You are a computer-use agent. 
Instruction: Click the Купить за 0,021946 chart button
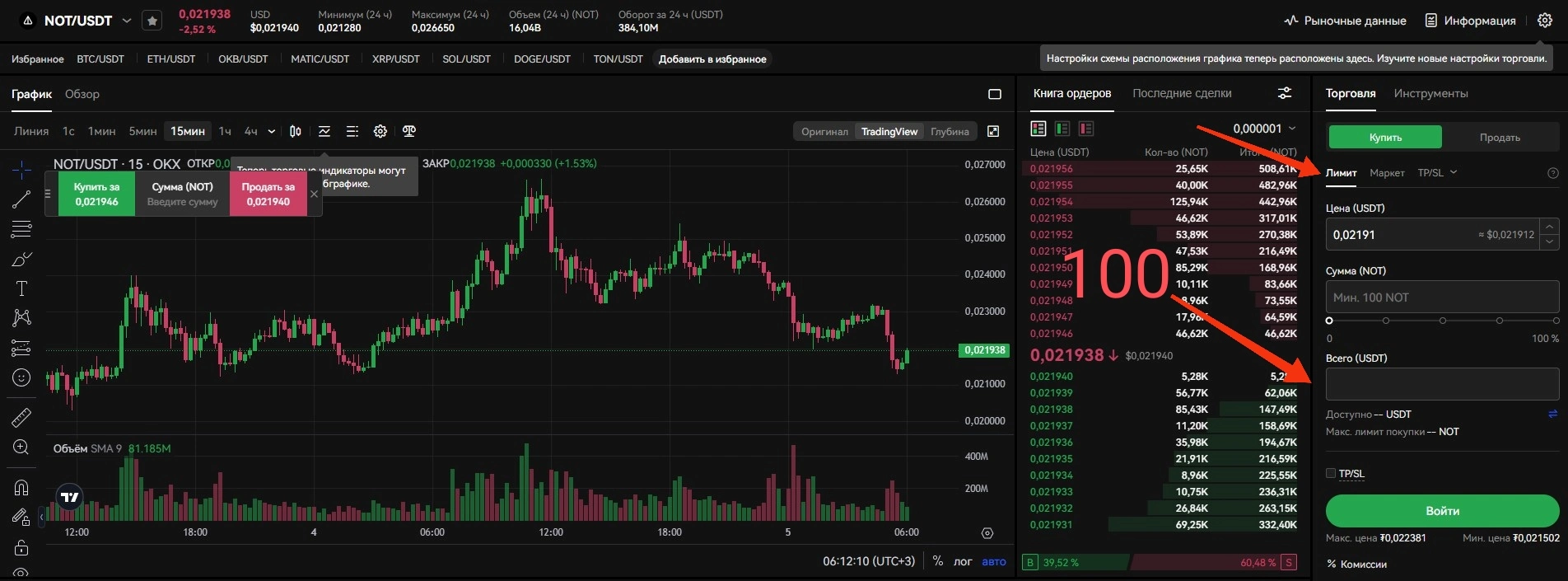pos(96,194)
